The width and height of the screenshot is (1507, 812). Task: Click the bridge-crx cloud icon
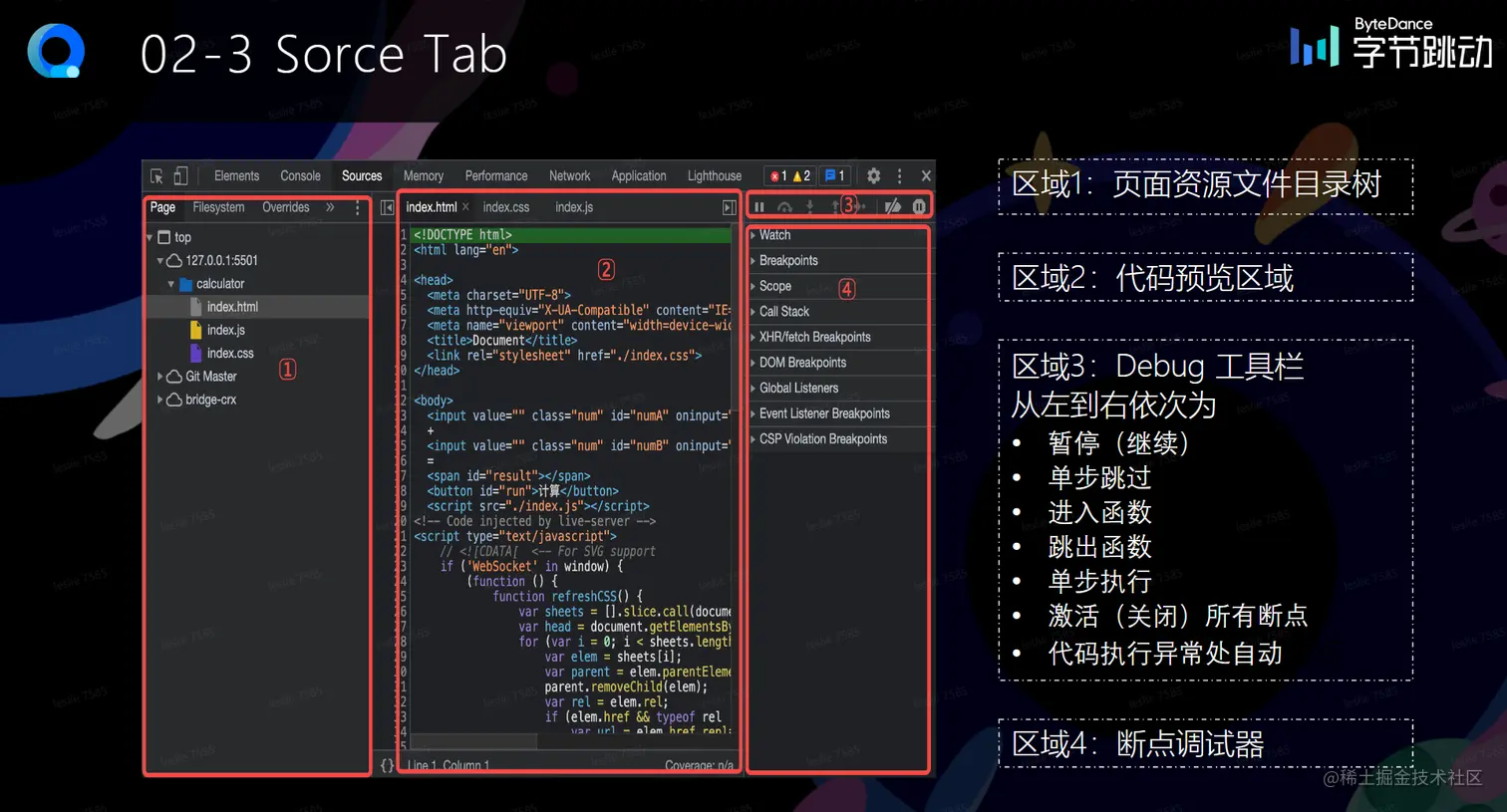174,400
